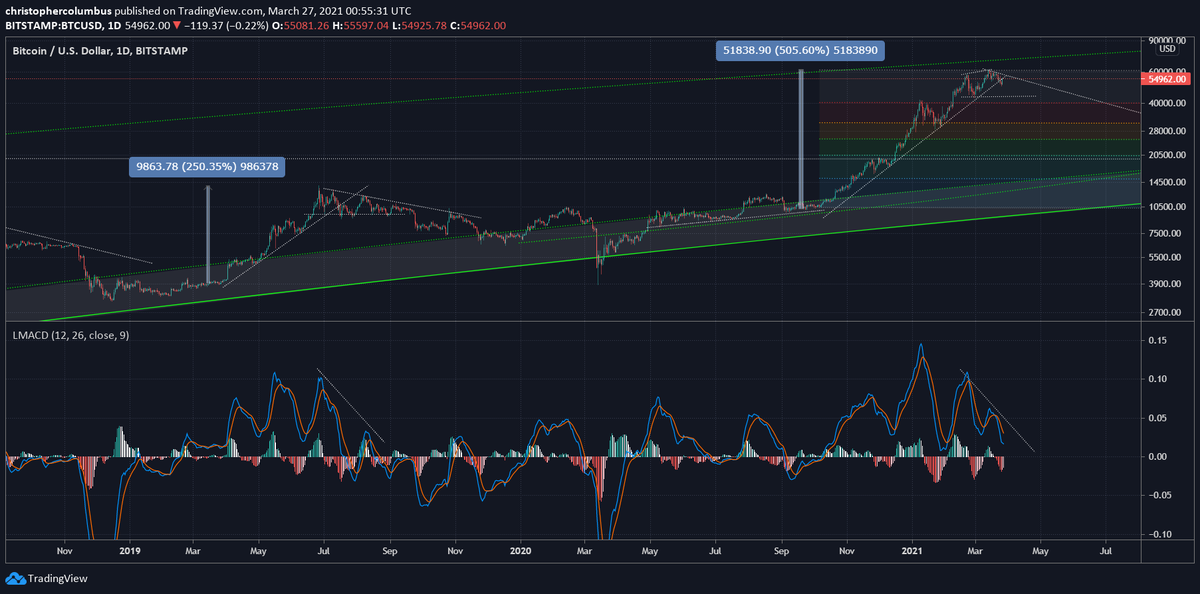This screenshot has height=594, width=1200.
Task: Select the LMACD (12, 26, close, 9) indicator label
Action: pos(71,334)
